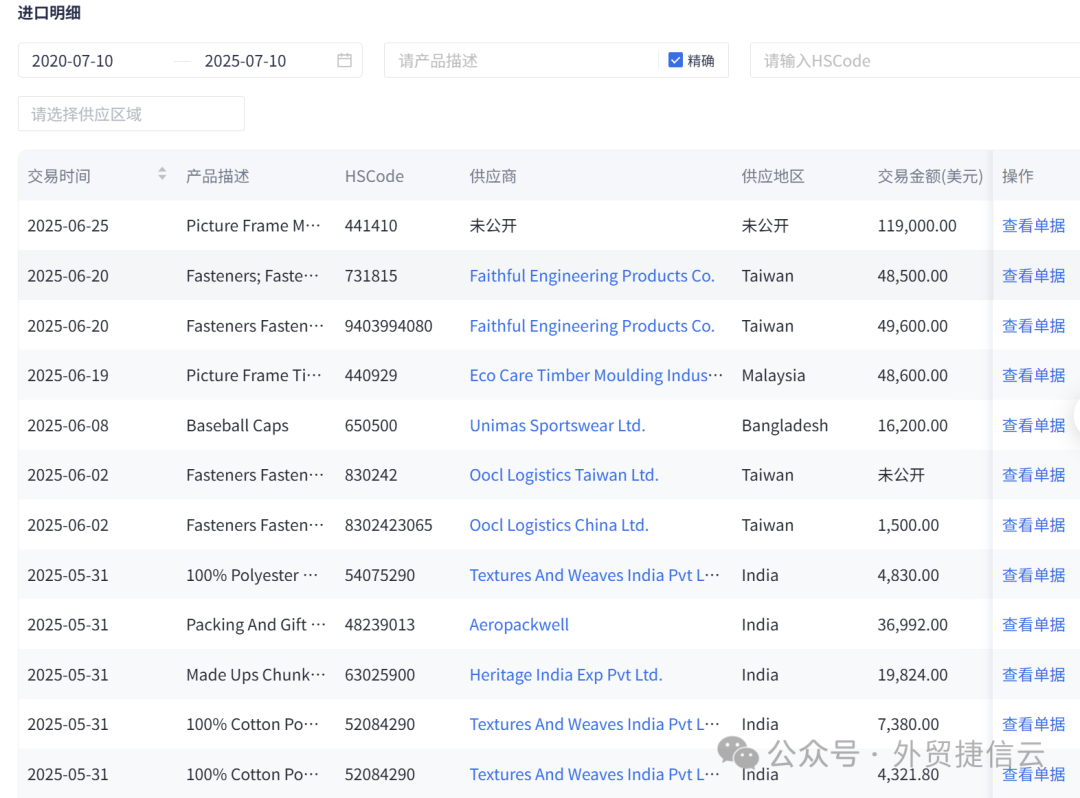The height and width of the screenshot is (798, 1080).
Task: Open Heritage India Exp Pvt Ltd. link
Action: [565, 675]
